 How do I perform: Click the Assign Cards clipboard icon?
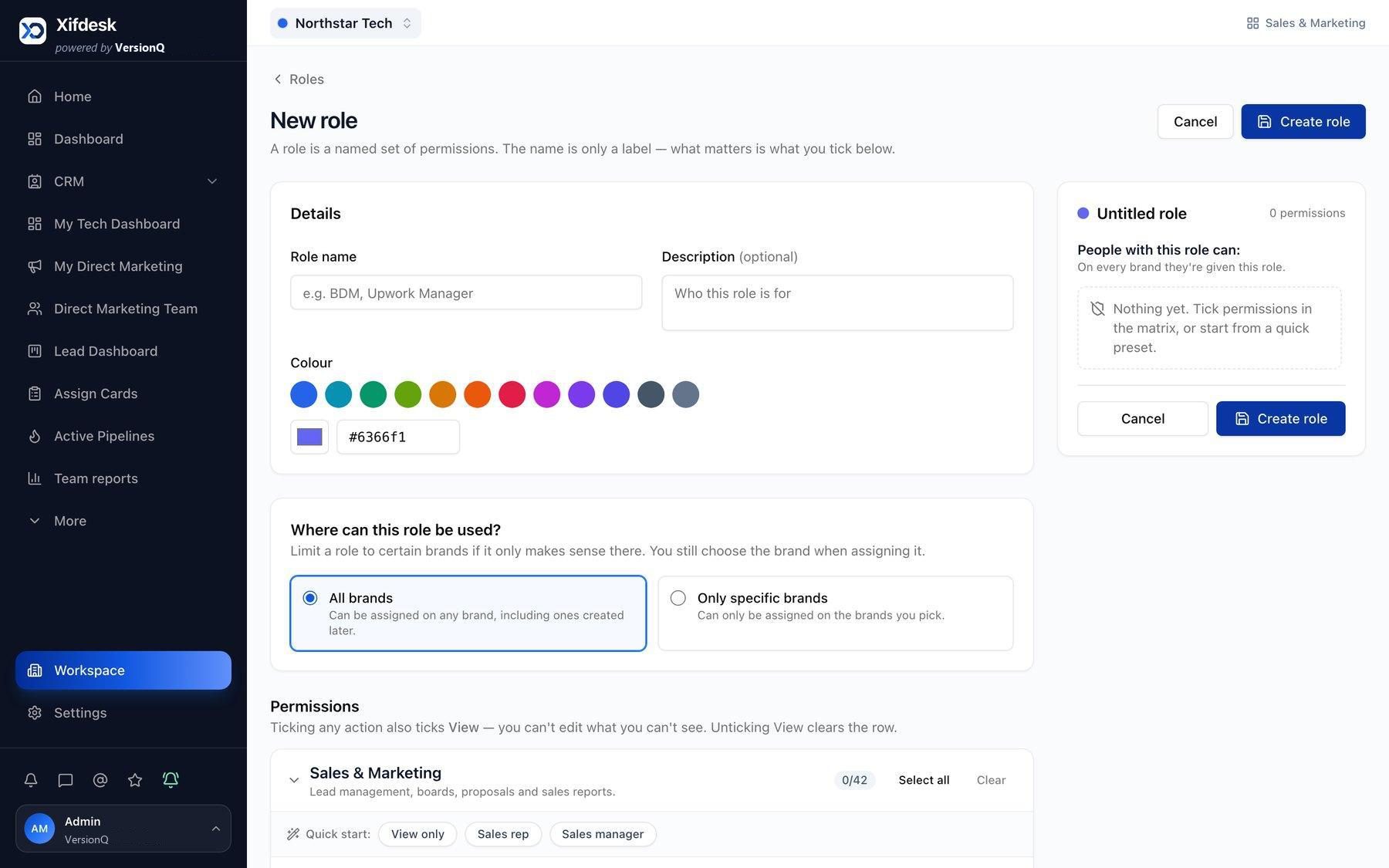click(x=35, y=393)
